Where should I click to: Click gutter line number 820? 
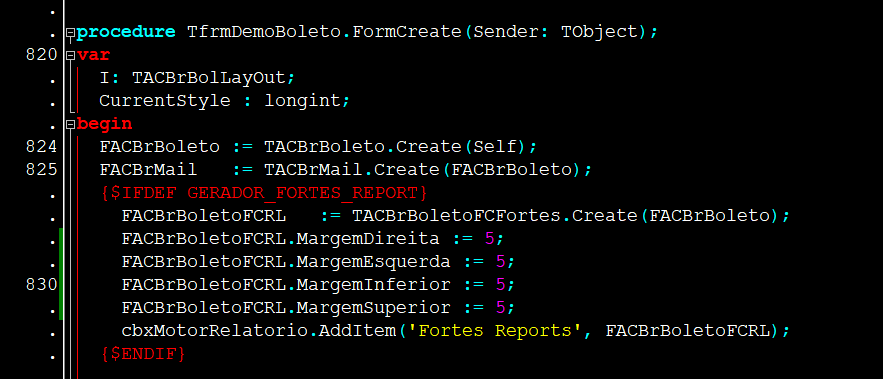click(x=42, y=55)
